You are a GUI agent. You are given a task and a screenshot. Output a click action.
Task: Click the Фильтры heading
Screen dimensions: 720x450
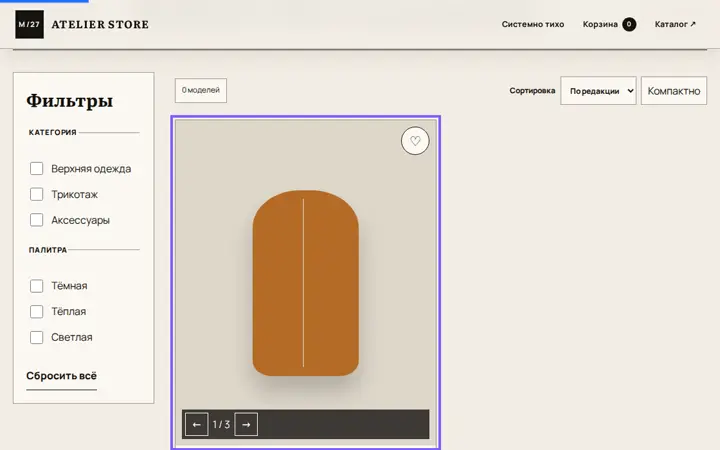pyautogui.click(x=69, y=101)
